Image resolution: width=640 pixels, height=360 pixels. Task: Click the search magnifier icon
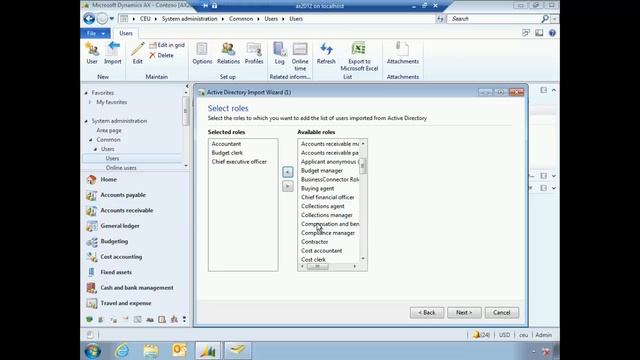[545, 19]
